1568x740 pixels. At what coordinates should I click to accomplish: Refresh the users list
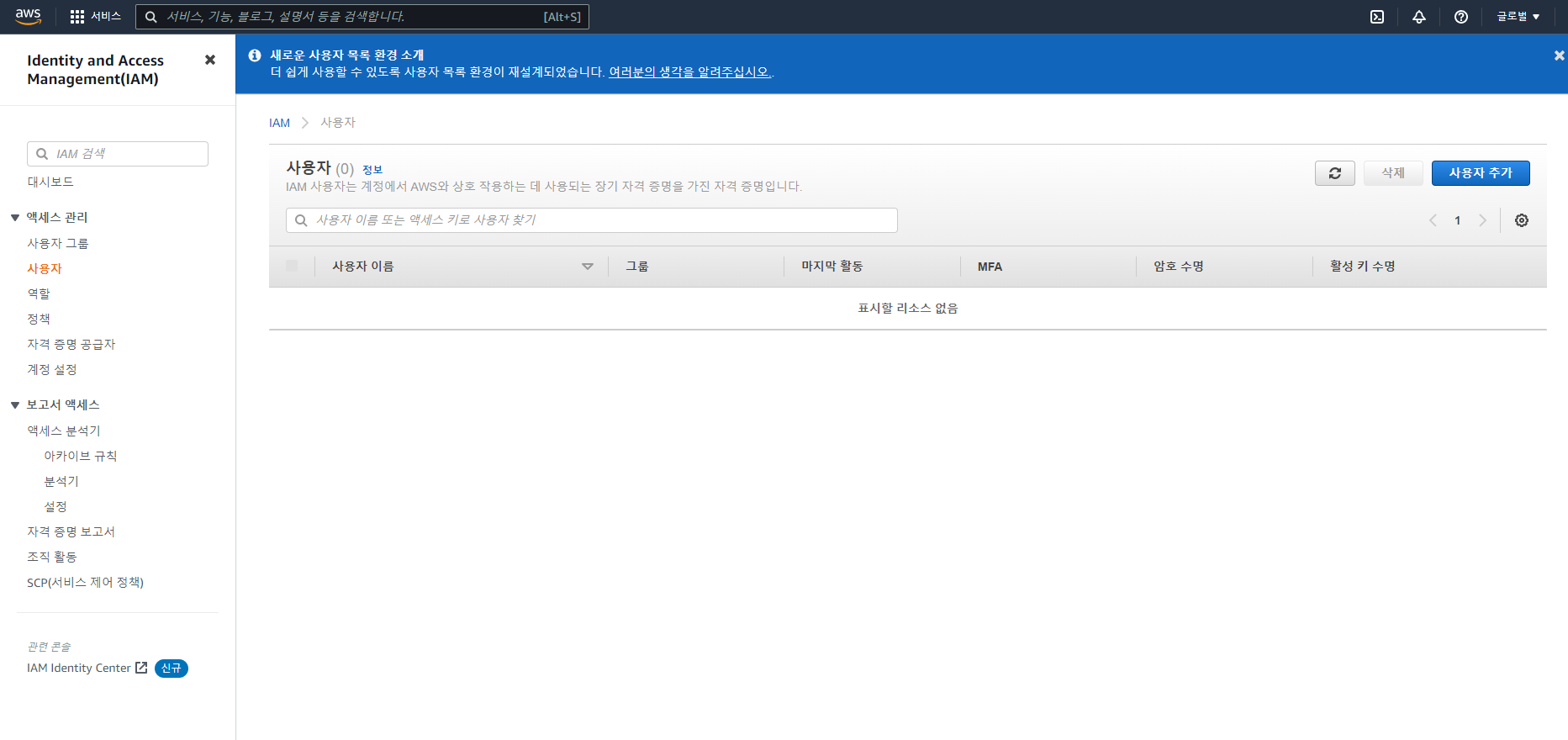pyautogui.click(x=1335, y=173)
